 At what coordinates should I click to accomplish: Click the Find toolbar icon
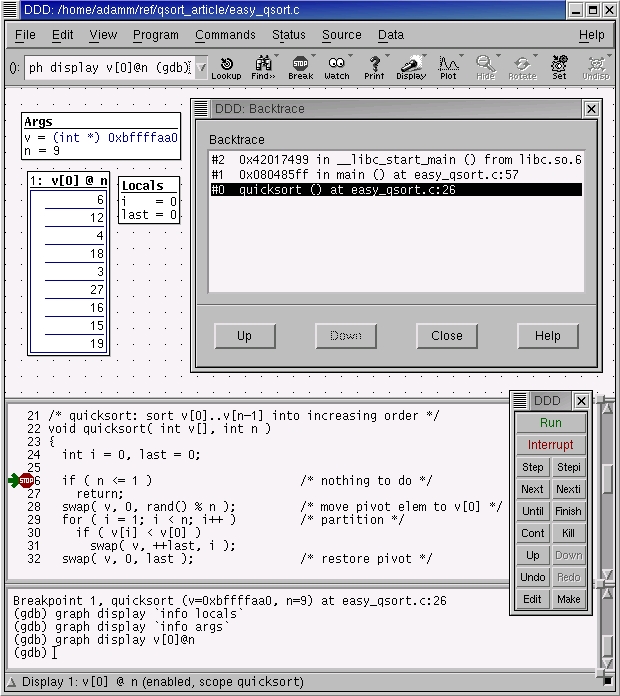264,67
